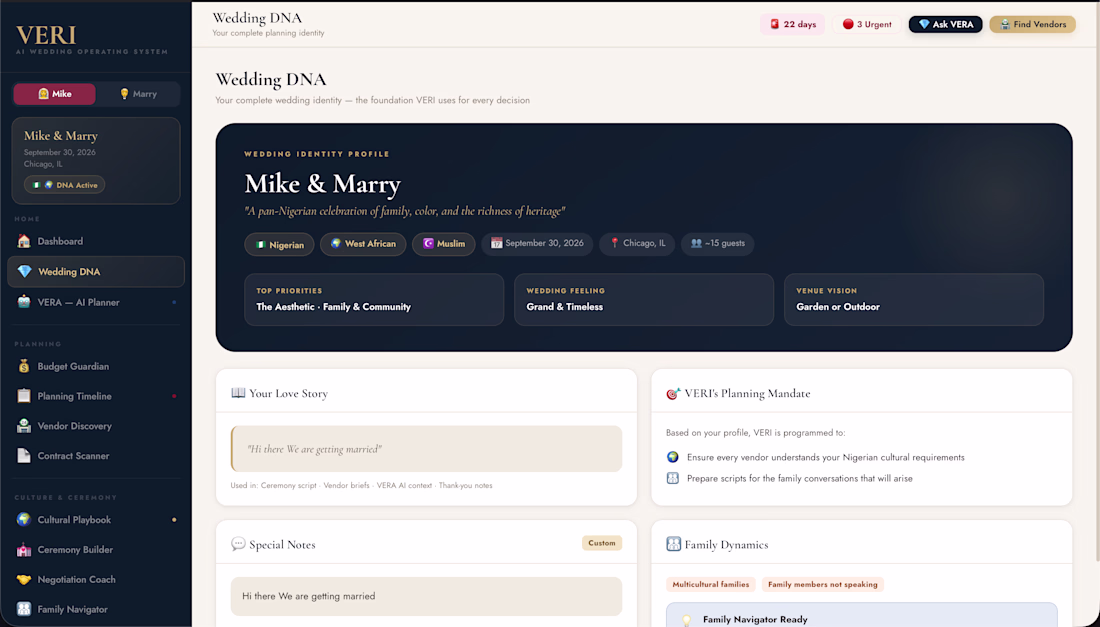Click the Custom badge on Special Notes
This screenshot has height=627, width=1100.
click(x=602, y=543)
